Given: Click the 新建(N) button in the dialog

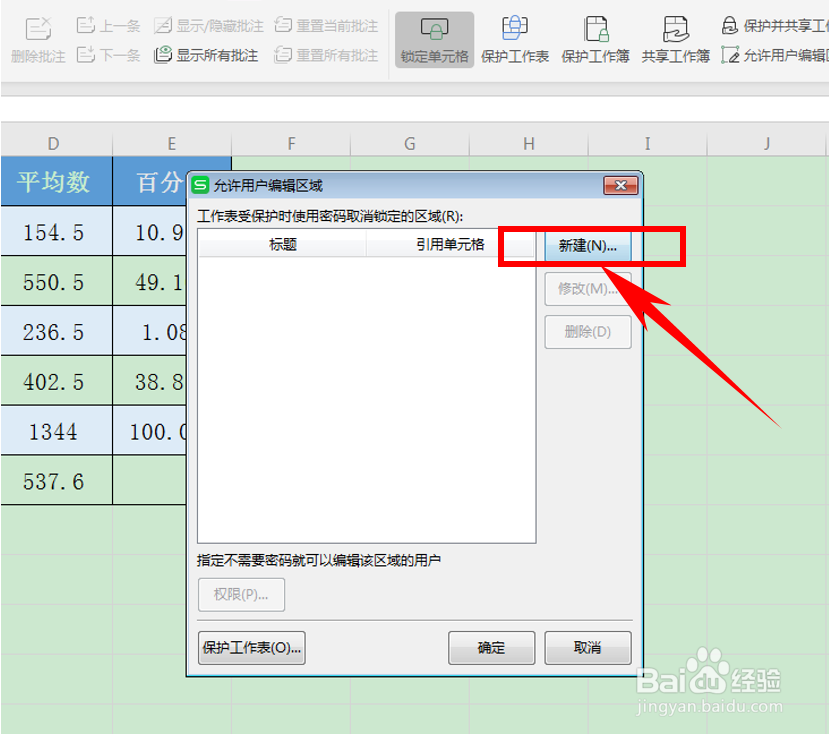Looking at the screenshot, I should point(588,247).
